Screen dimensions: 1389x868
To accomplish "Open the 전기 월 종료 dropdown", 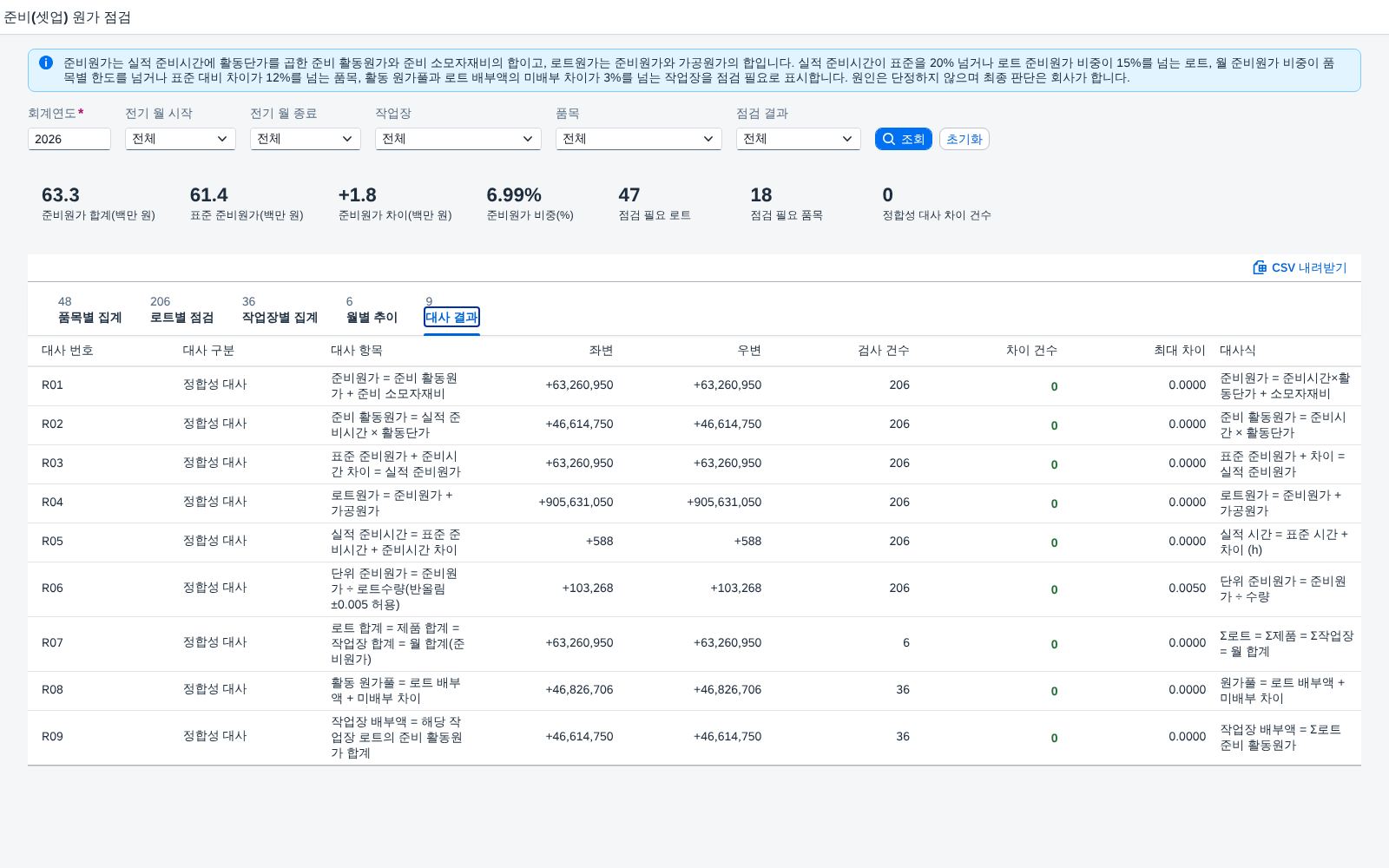I will click(x=306, y=139).
